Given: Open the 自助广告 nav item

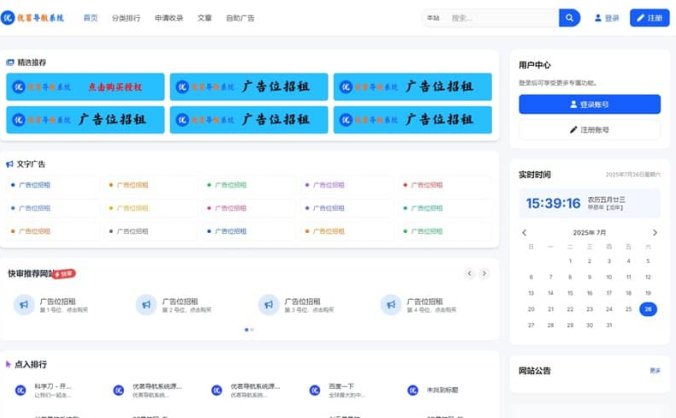Looking at the screenshot, I should point(240,18).
